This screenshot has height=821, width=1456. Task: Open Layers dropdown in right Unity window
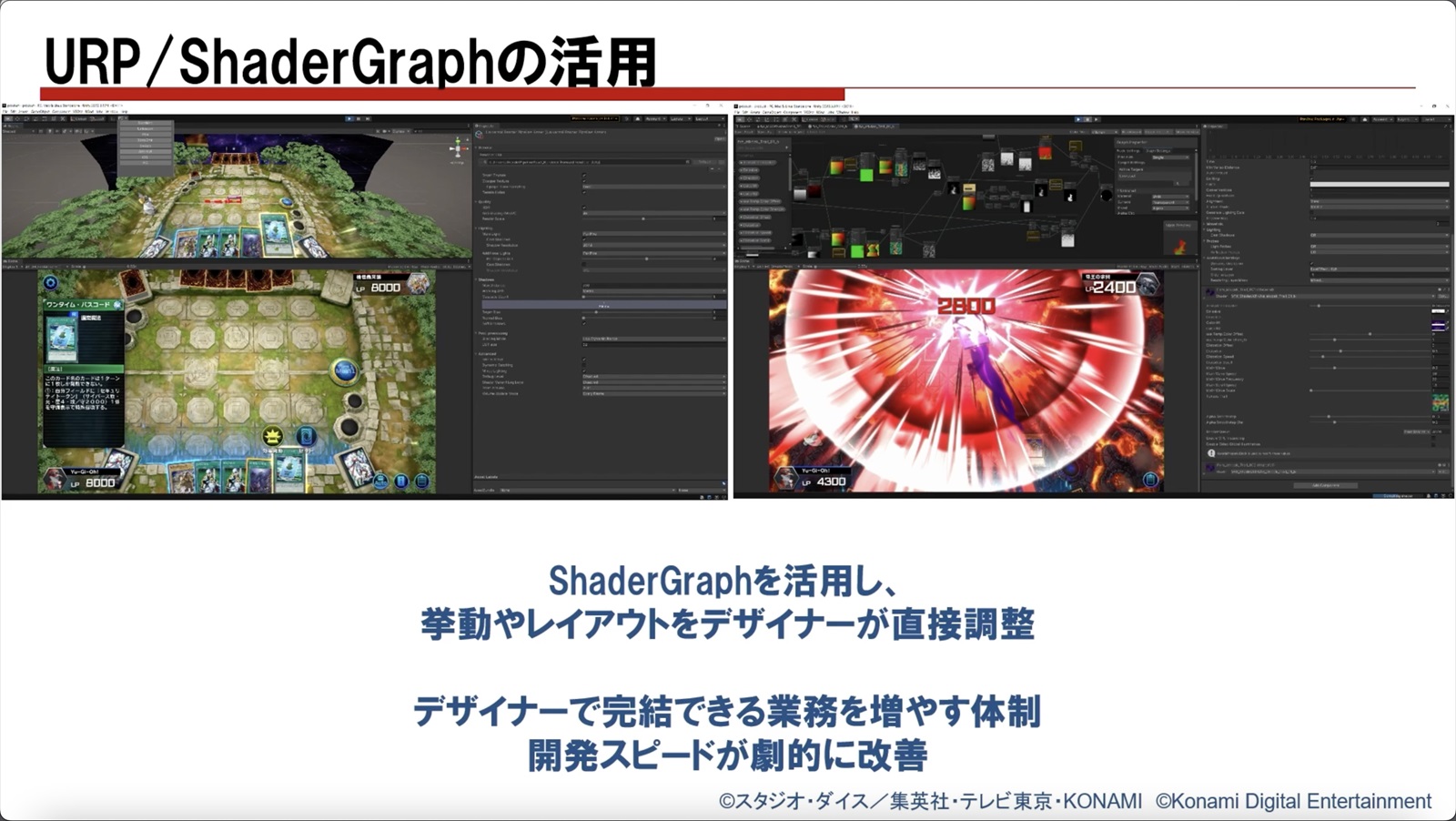pyautogui.click(x=1407, y=119)
